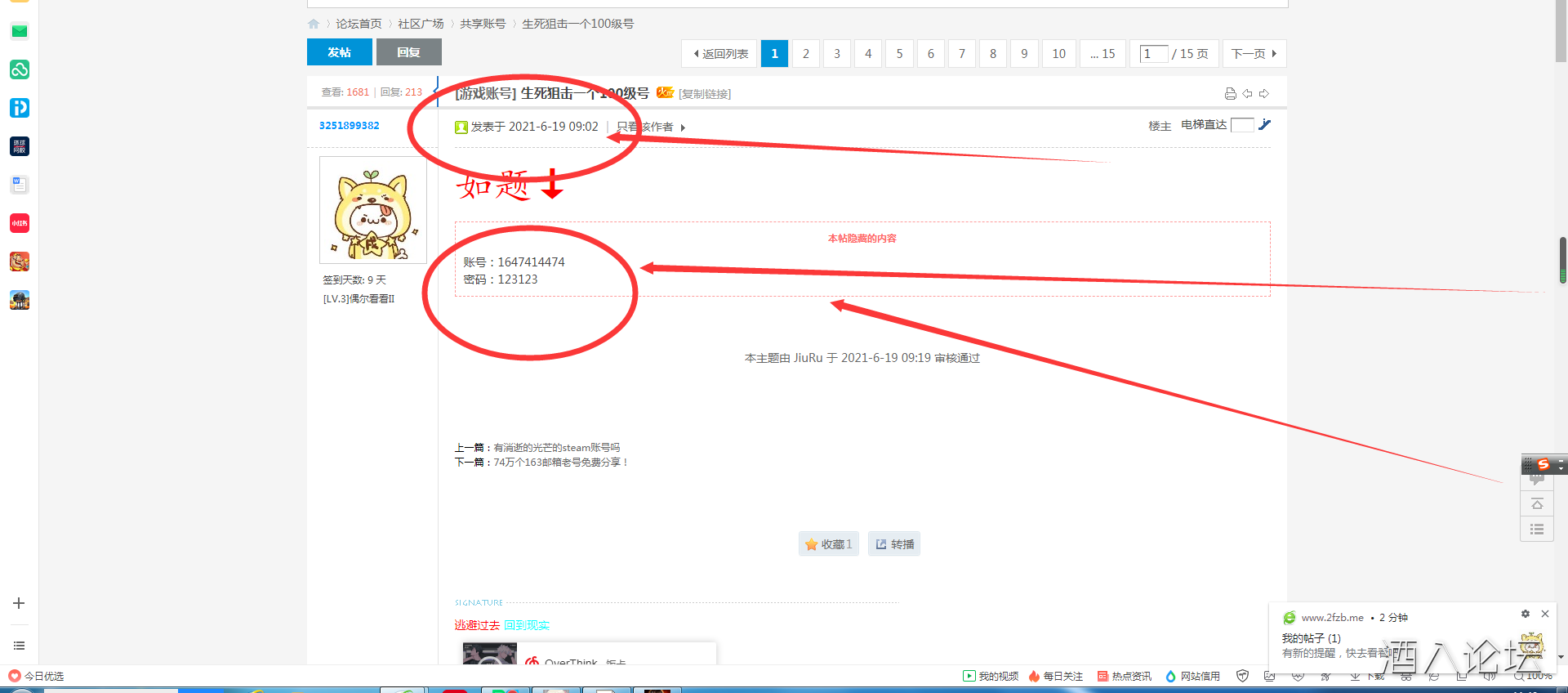Open the [游戏账号] category tag link
The image size is (1568, 693).
(486, 93)
